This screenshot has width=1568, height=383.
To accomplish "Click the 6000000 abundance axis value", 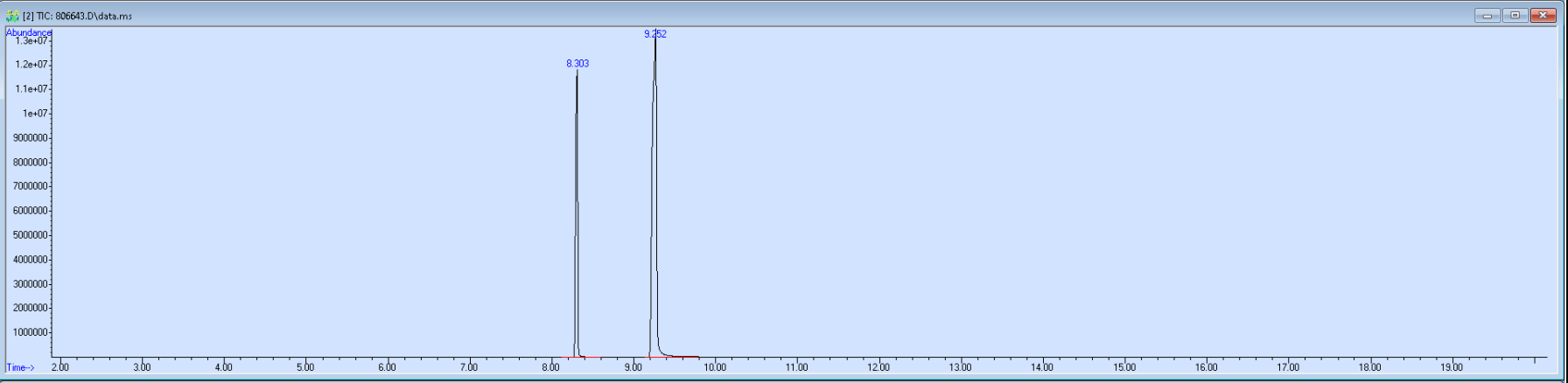I will click(x=32, y=211).
